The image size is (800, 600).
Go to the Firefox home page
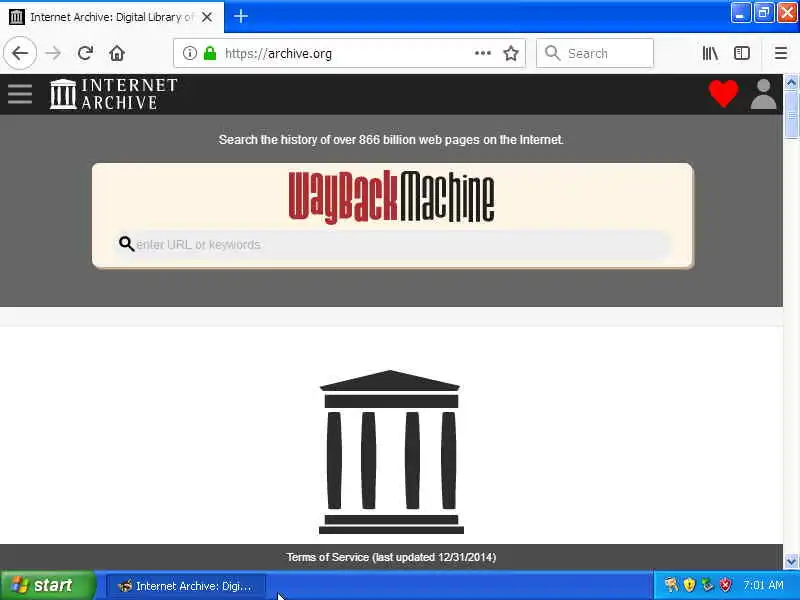pos(117,53)
